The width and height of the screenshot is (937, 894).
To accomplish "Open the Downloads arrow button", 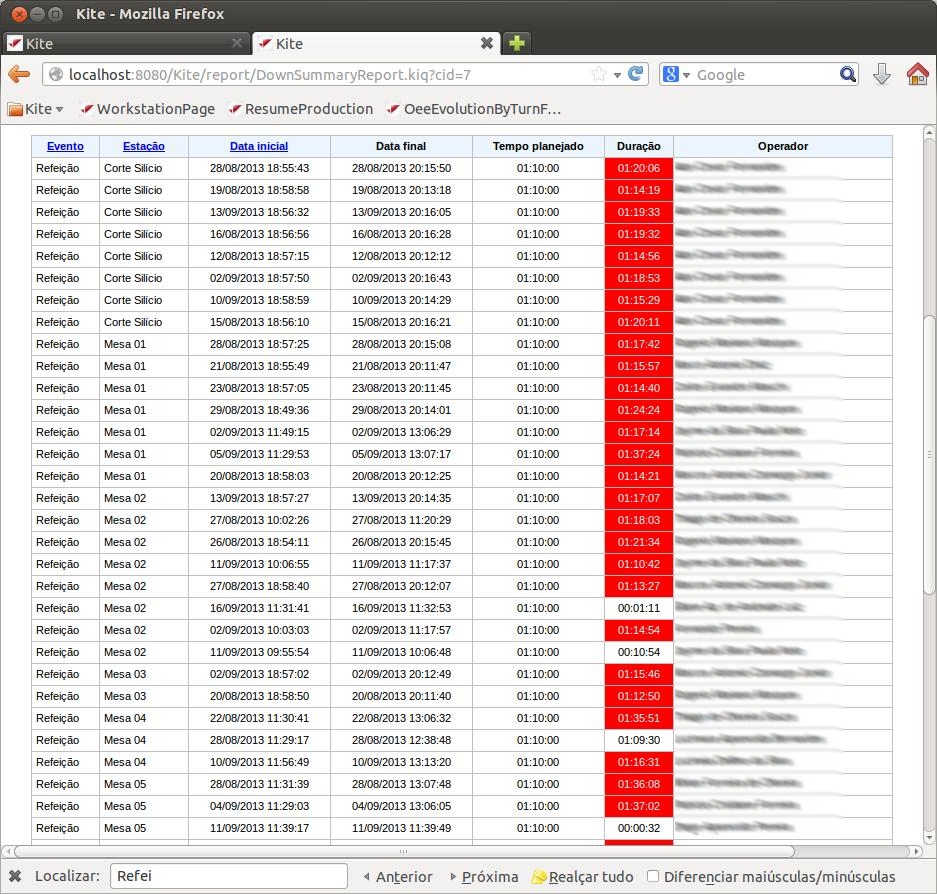I will pos(882,74).
